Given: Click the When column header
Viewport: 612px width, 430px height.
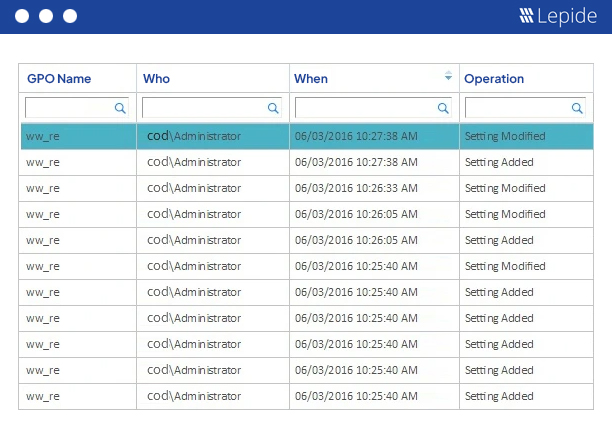Looking at the screenshot, I should (311, 79).
